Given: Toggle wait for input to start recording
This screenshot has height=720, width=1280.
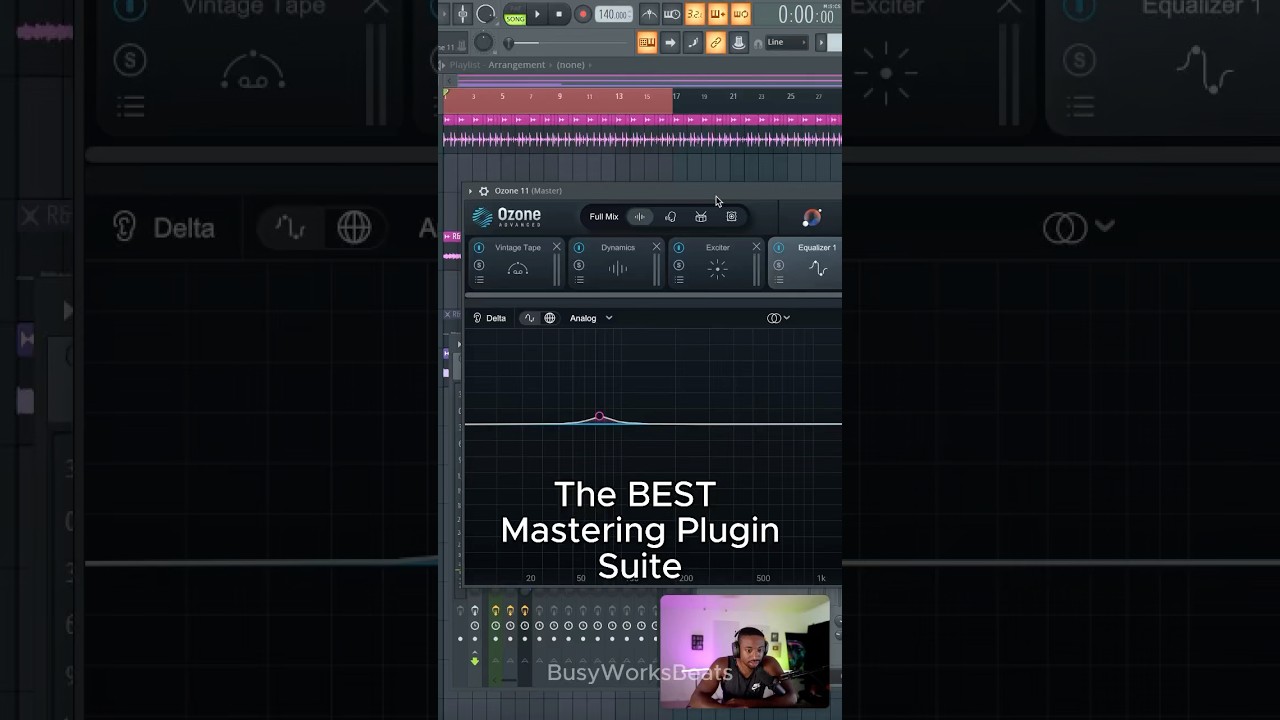Looking at the screenshot, I should (672, 14).
